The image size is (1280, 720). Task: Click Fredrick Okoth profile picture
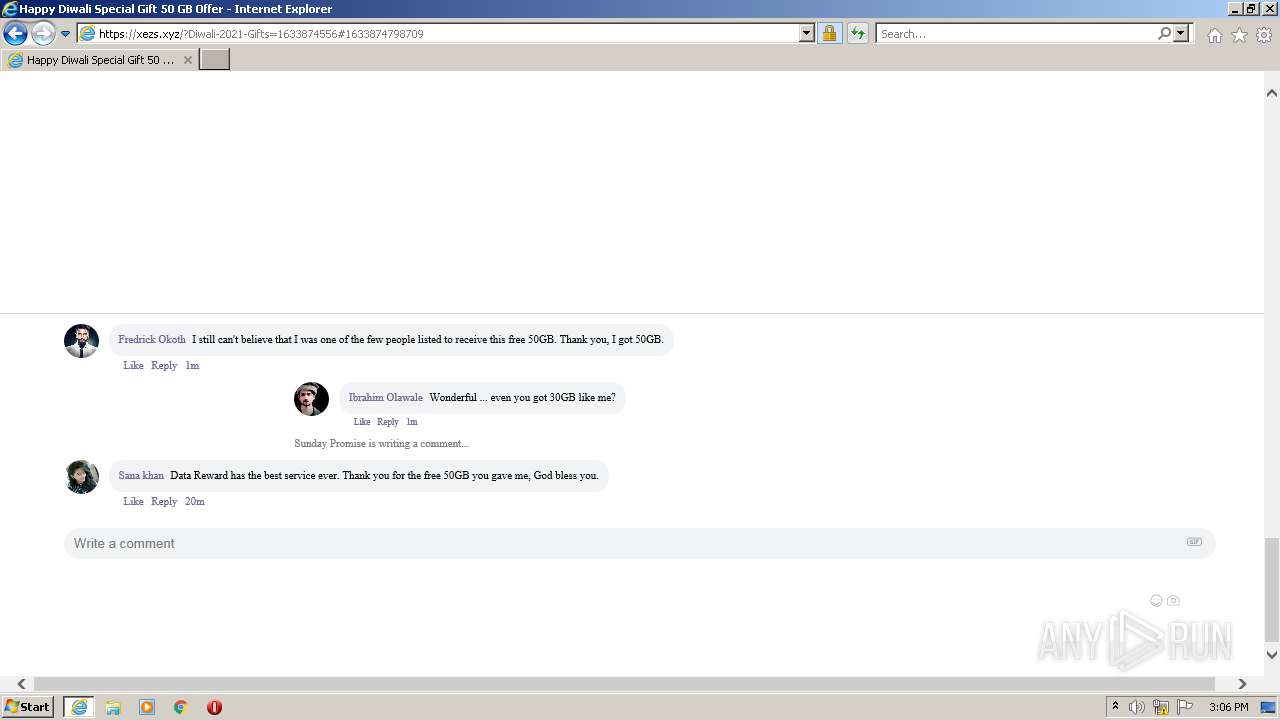tap(81, 341)
